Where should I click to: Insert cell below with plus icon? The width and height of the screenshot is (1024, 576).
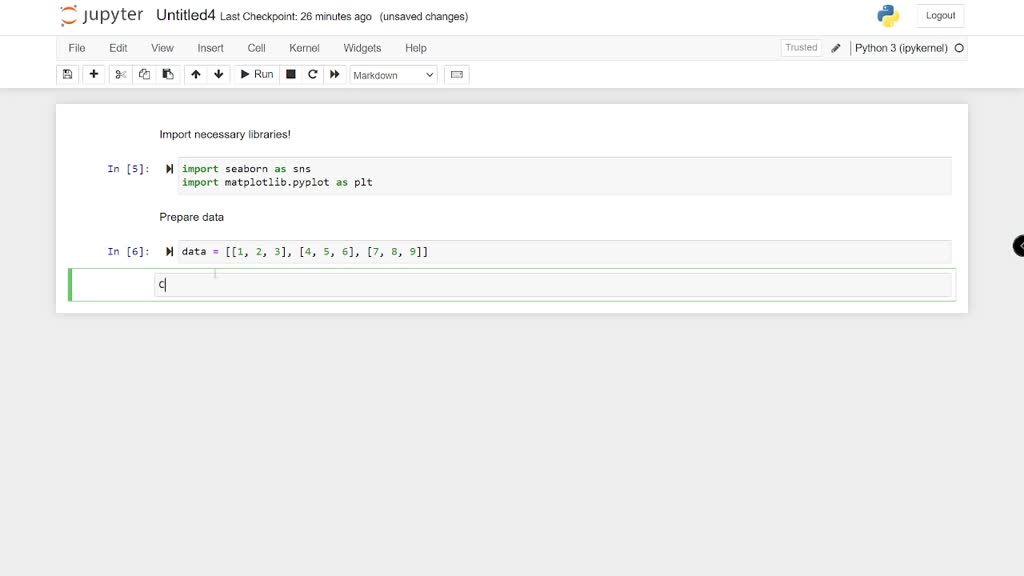[x=93, y=74]
